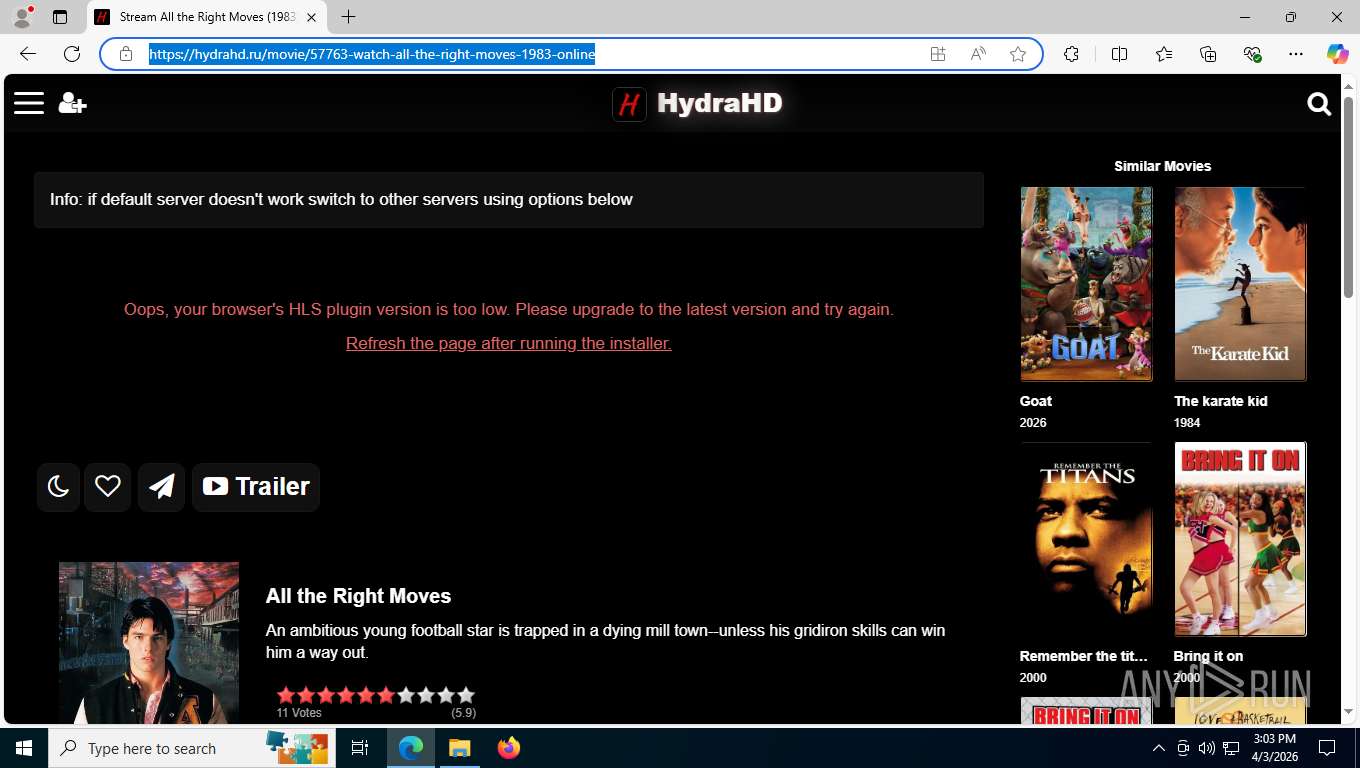This screenshot has height=768, width=1360.
Task: Open the app available icon in address bar
Action: 938,54
